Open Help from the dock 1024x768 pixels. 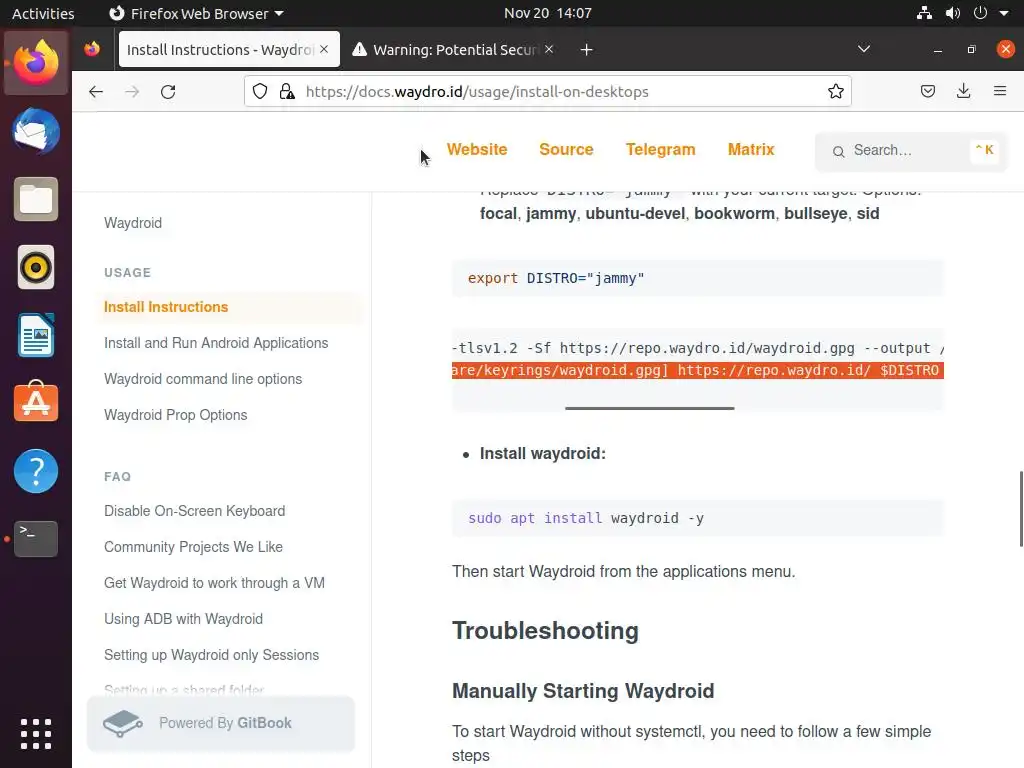tap(36, 471)
